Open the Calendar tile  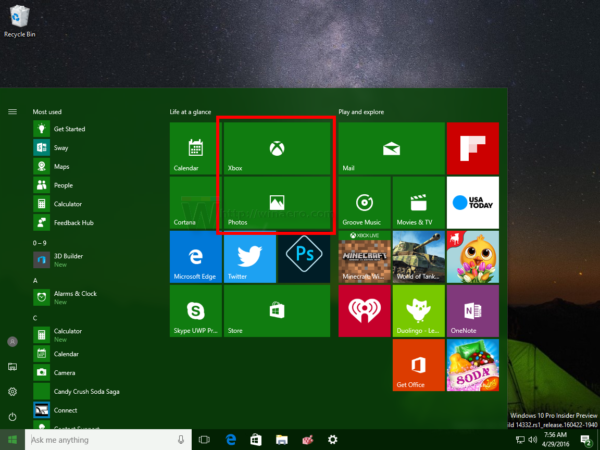(x=196, y=148)
